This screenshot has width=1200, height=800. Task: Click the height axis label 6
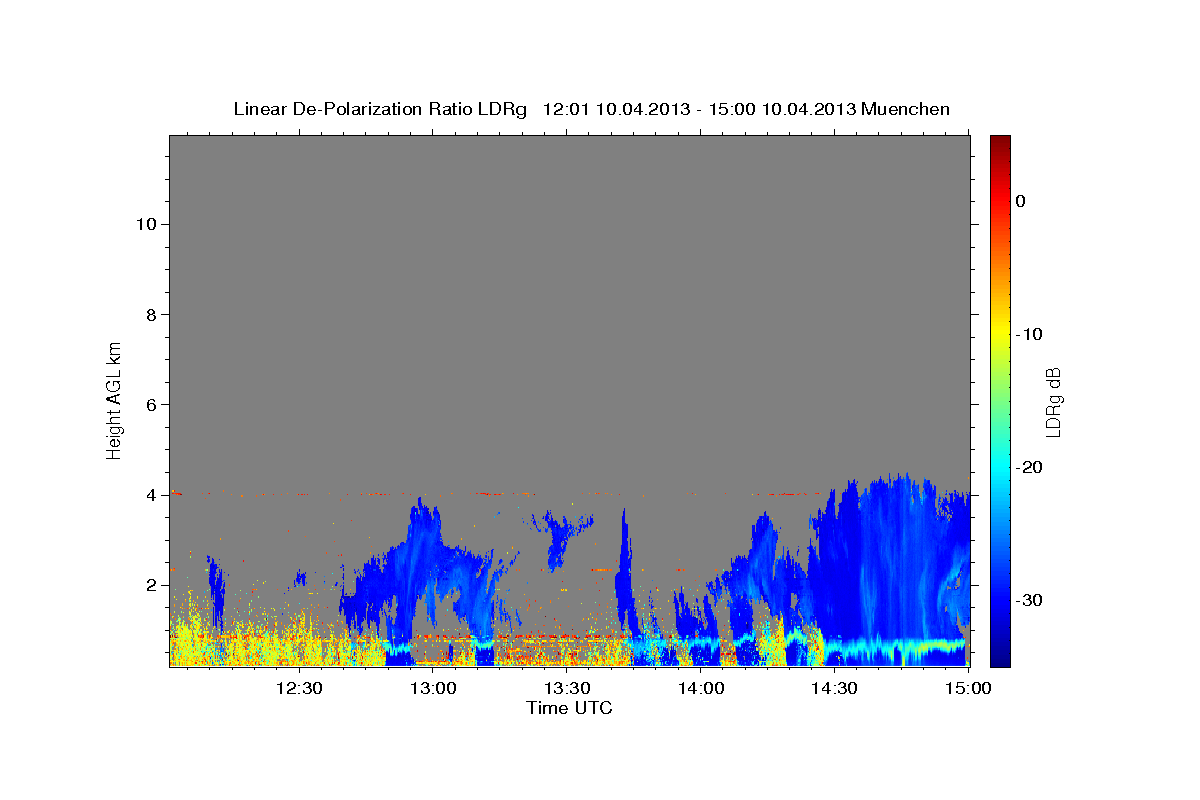coord(150,405)
